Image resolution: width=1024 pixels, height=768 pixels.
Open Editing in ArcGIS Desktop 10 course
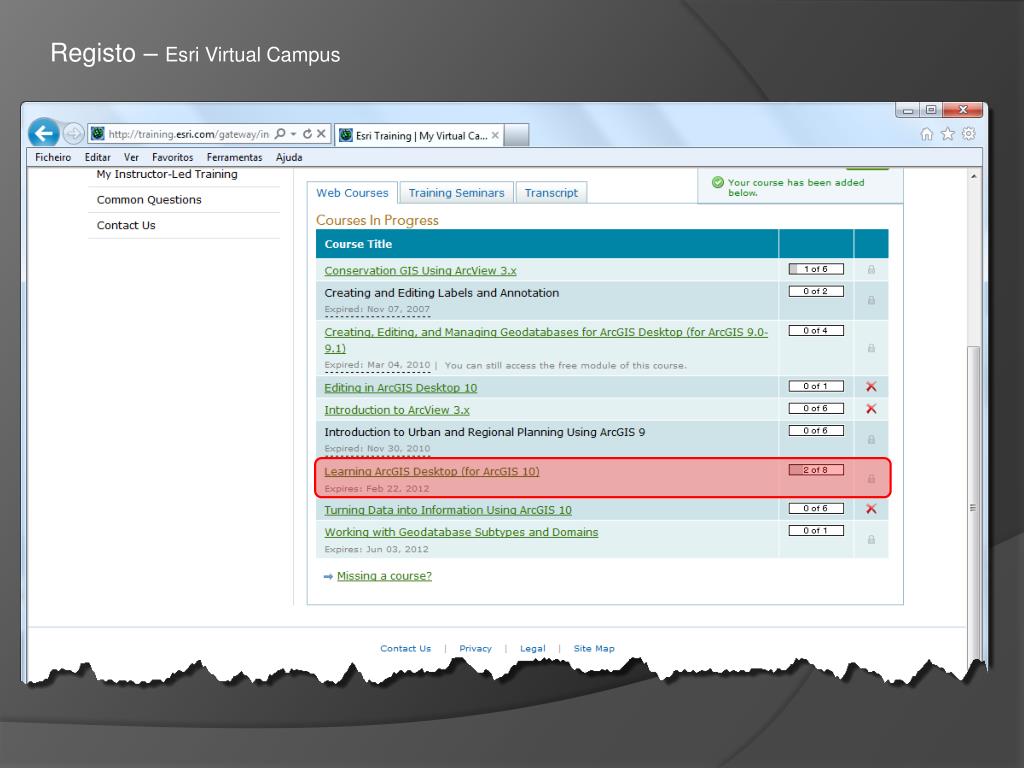pyautogui.click(x=401, y=387)
